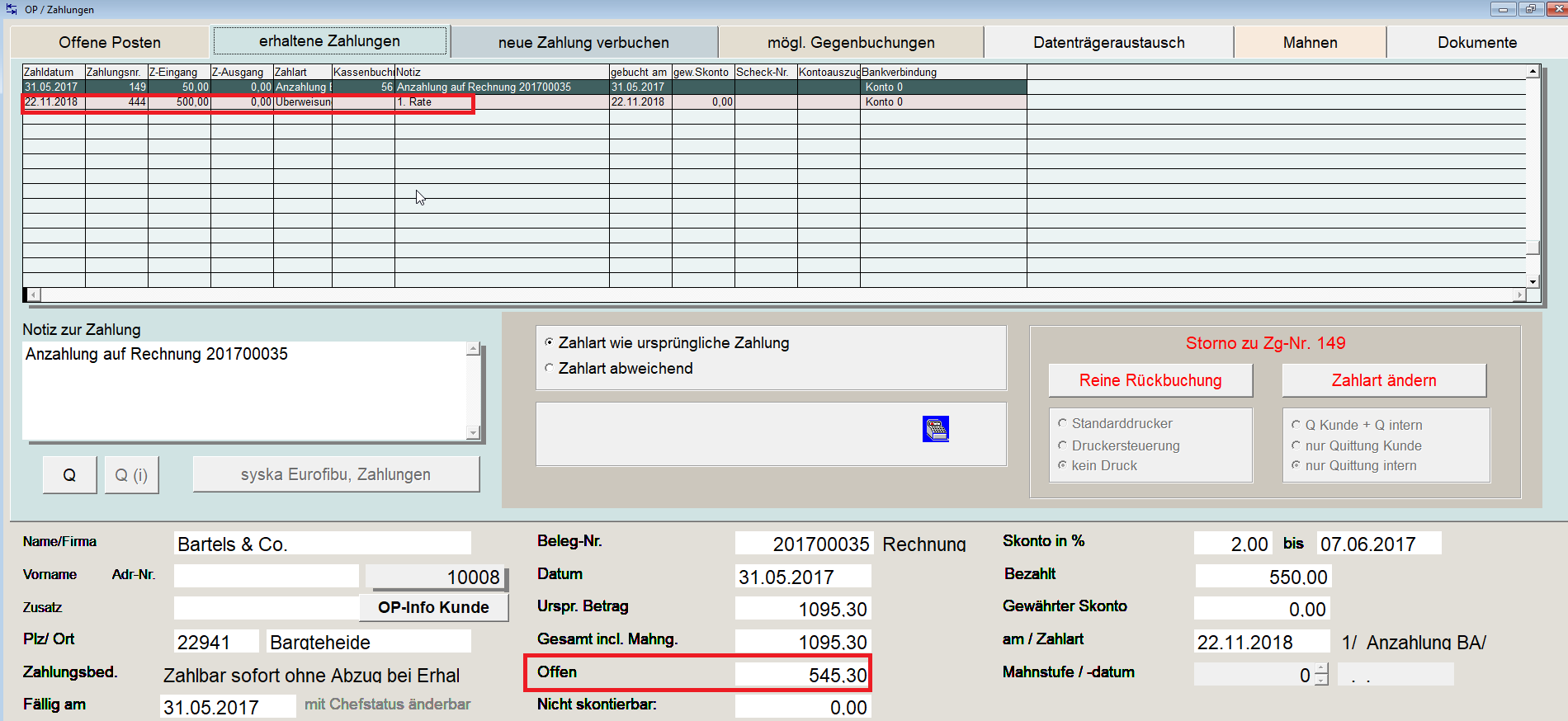Viewport: 1568px width, 721px height.
Task: Click the Skonto bis date 07.06.2017
Action: [x=1379, y=543]
